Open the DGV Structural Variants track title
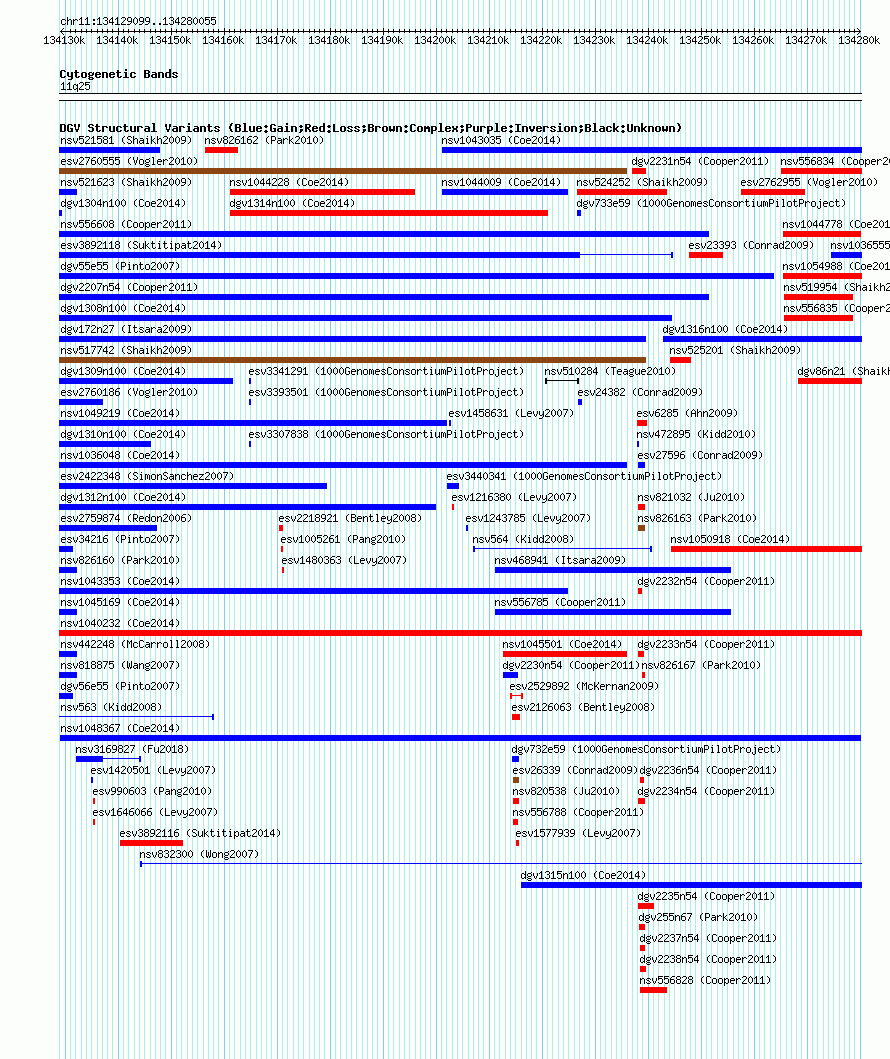 371,128
